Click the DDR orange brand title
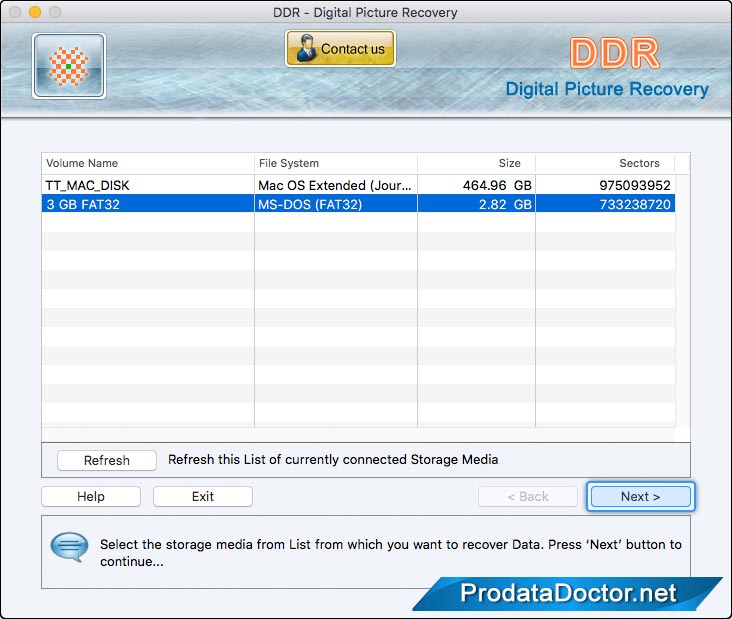The height and width of the screenshot is (619, 732). 614,53
